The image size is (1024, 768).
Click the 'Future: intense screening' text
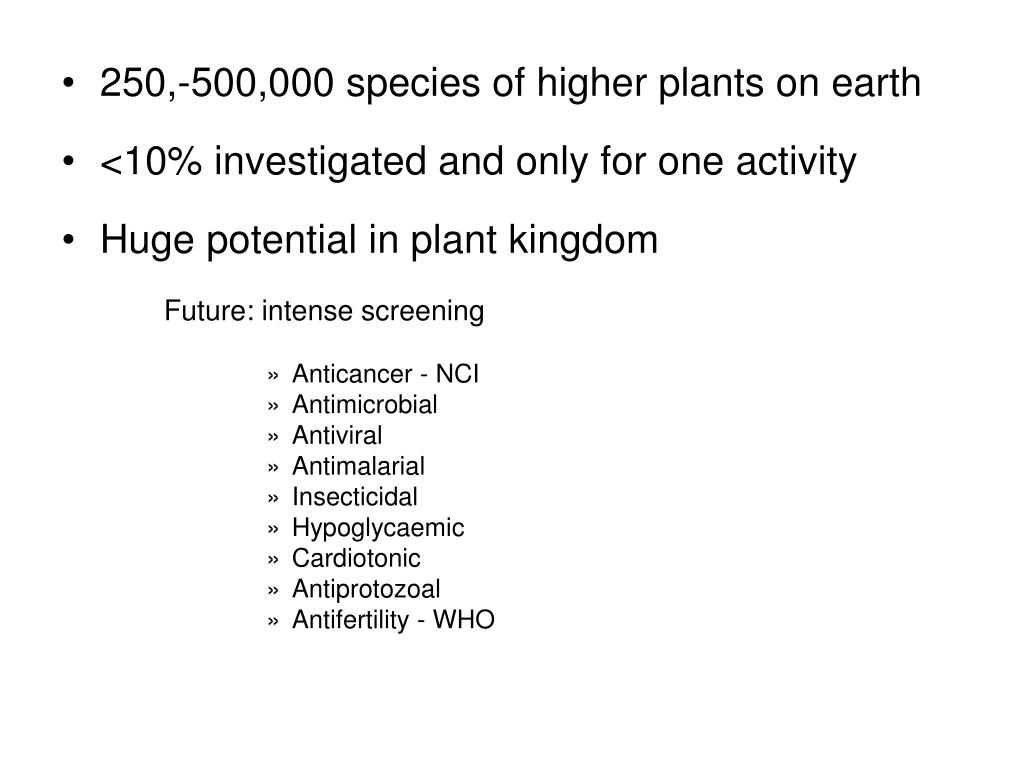324,311
